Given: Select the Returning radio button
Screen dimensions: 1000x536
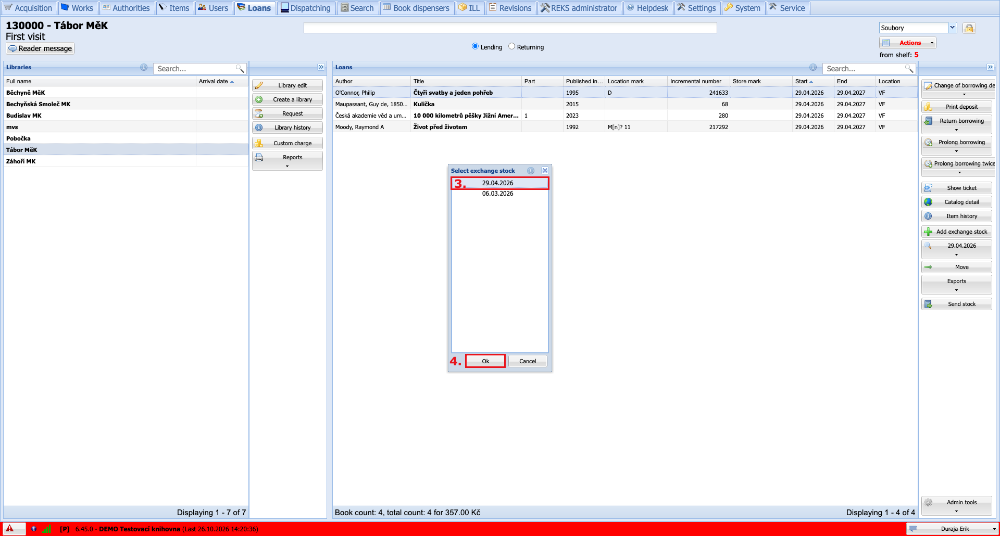Looking at the screenshot, I should pos(511,47).
